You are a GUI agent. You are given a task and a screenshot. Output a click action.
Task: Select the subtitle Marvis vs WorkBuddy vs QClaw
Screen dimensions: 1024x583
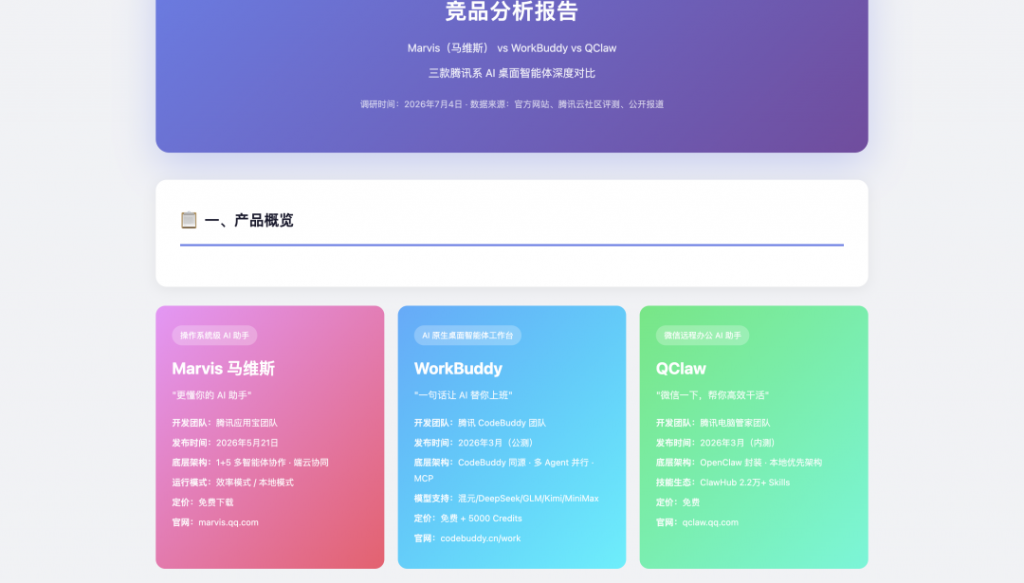[x=512, y=48]
